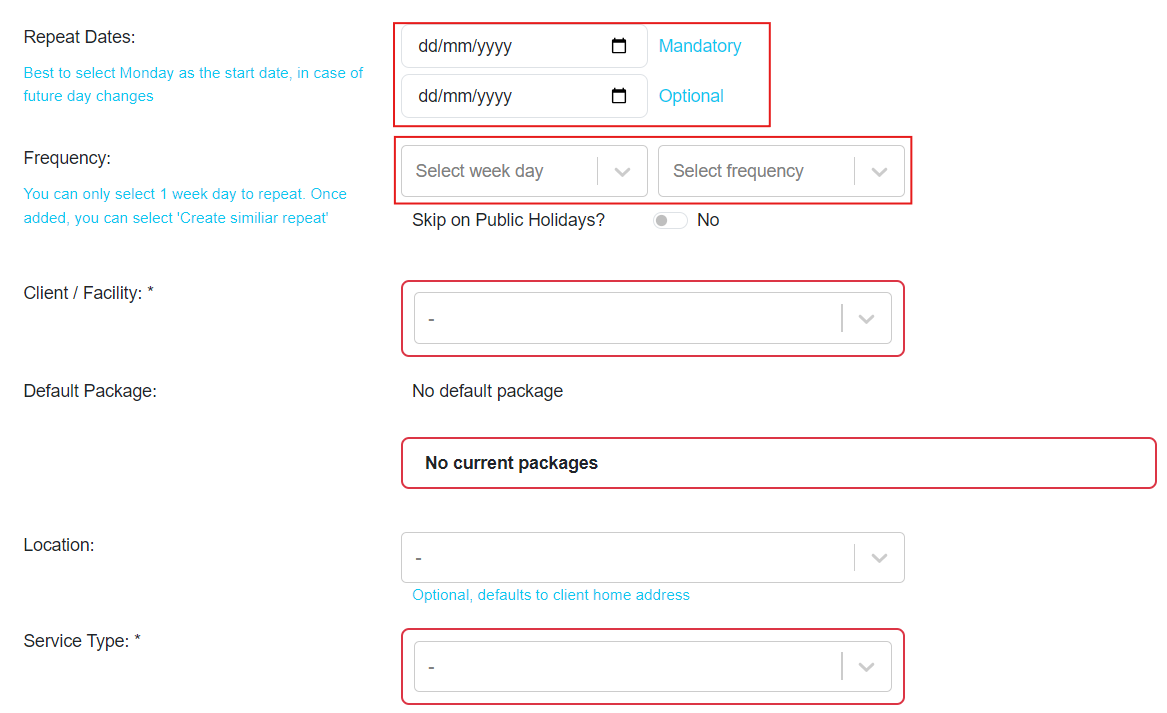Click the chevron arrow in Location field
The width and height of the screenshot is (1167, 713).
(x=879, y=558)
